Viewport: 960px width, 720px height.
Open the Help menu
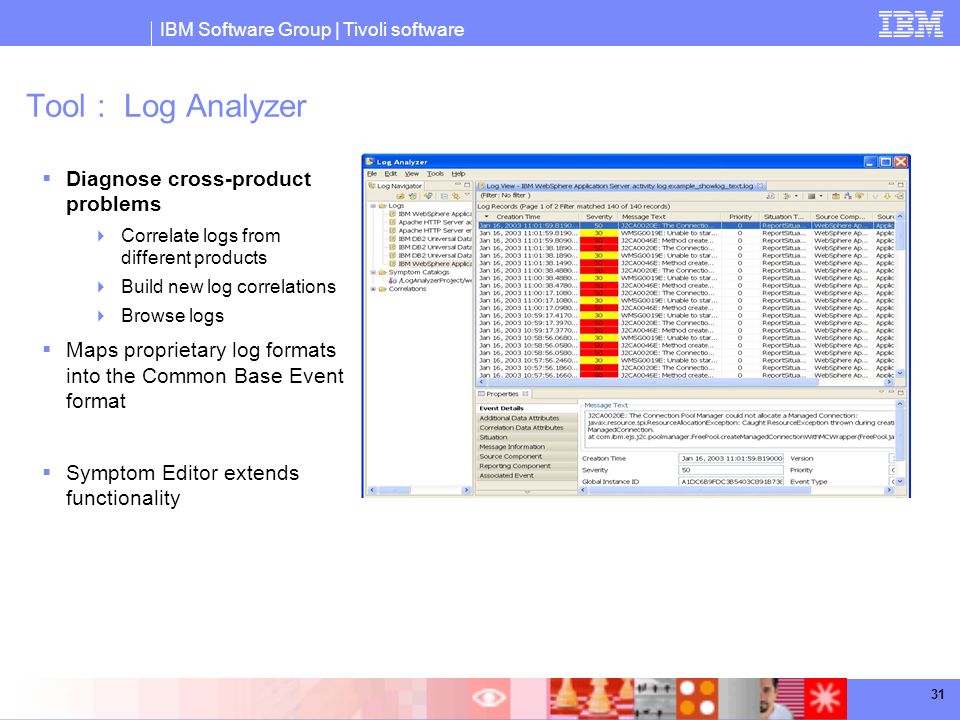point(458,173)
